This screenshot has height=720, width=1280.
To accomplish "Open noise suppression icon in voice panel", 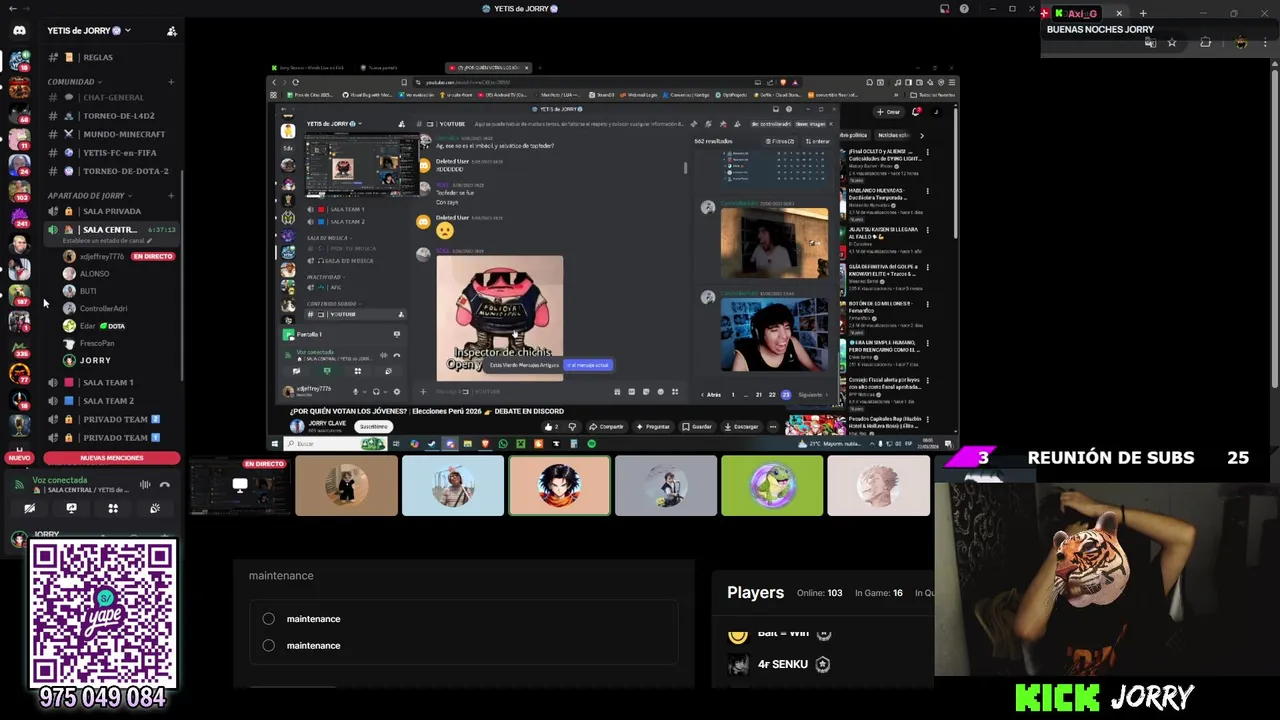I will (x=145, y=485).
